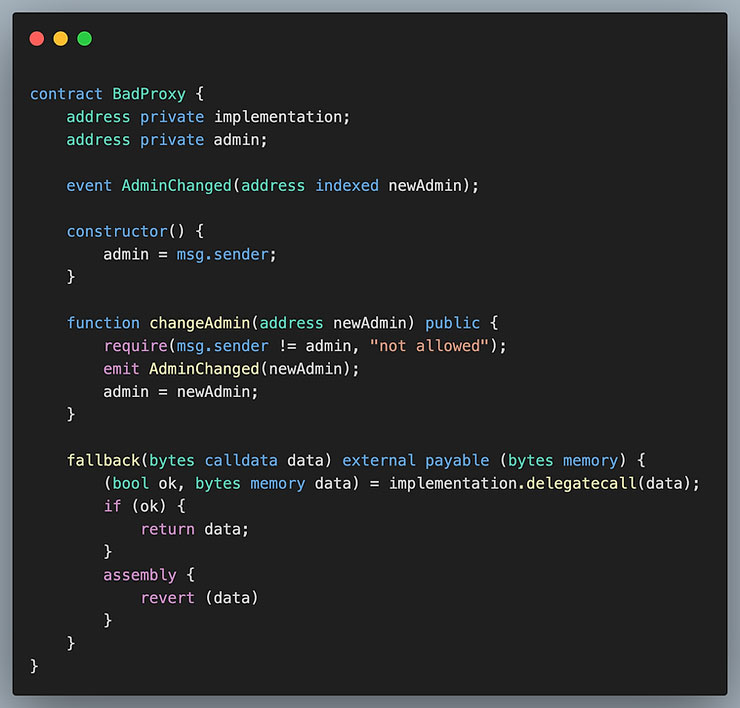740x708 pixels.
Task: Click the 'revert' keyword
Action: [x=168, y=598]
